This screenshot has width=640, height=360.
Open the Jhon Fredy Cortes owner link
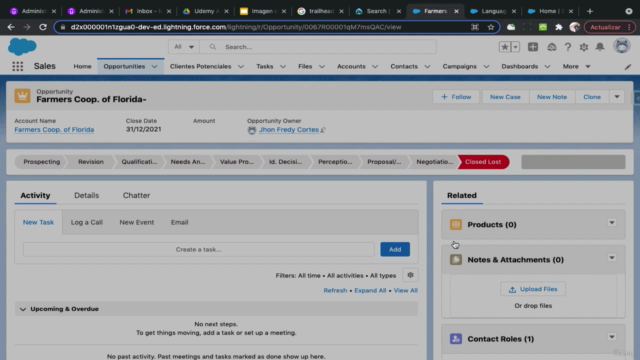289,130
